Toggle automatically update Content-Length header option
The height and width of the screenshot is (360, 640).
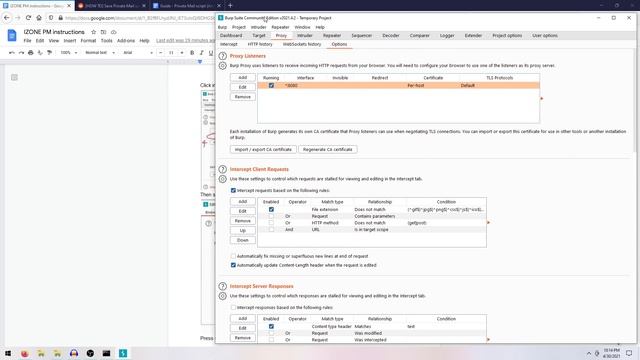(x=233, y=265)
